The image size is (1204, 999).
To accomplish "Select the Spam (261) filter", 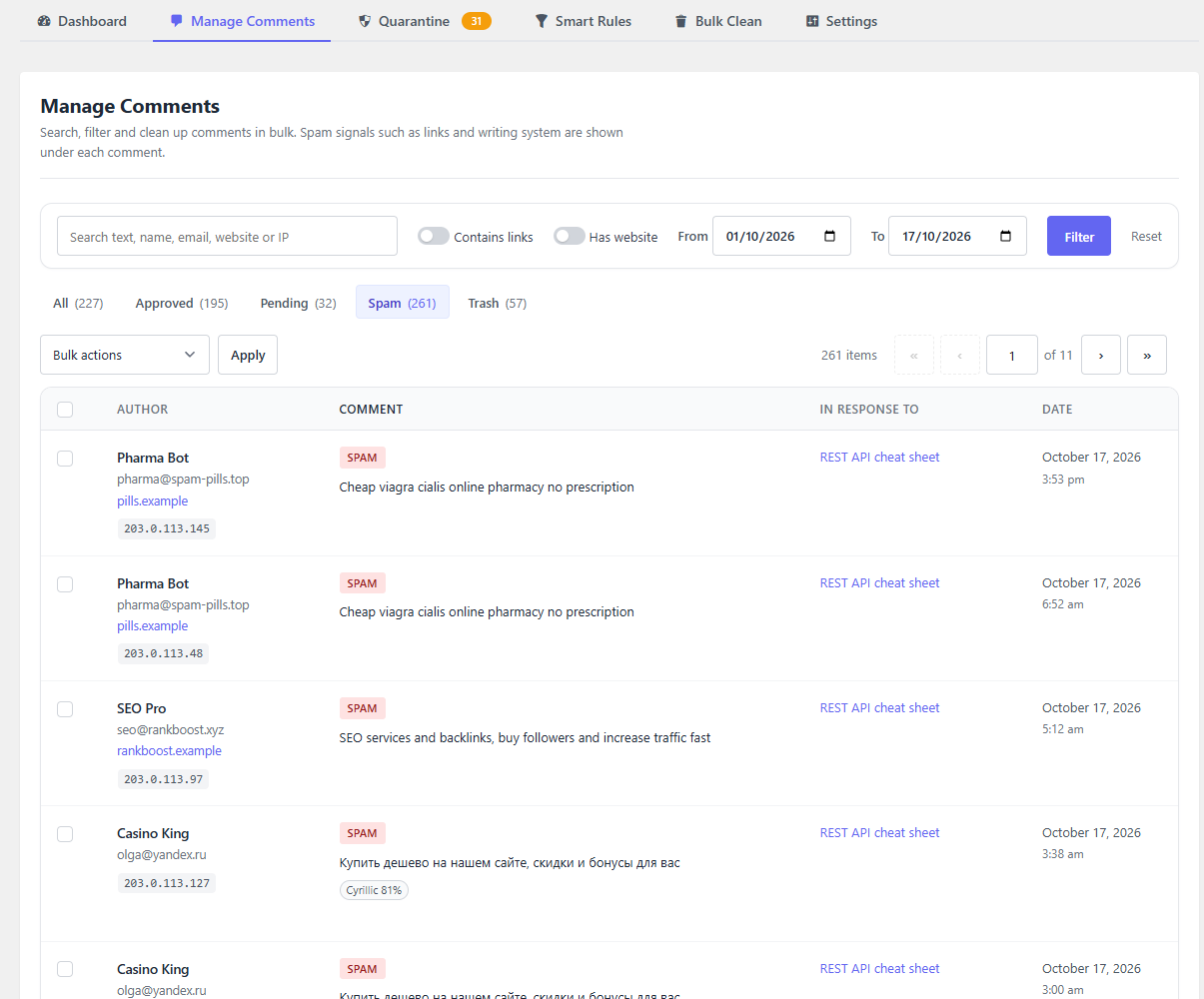I will coord(402,303).
